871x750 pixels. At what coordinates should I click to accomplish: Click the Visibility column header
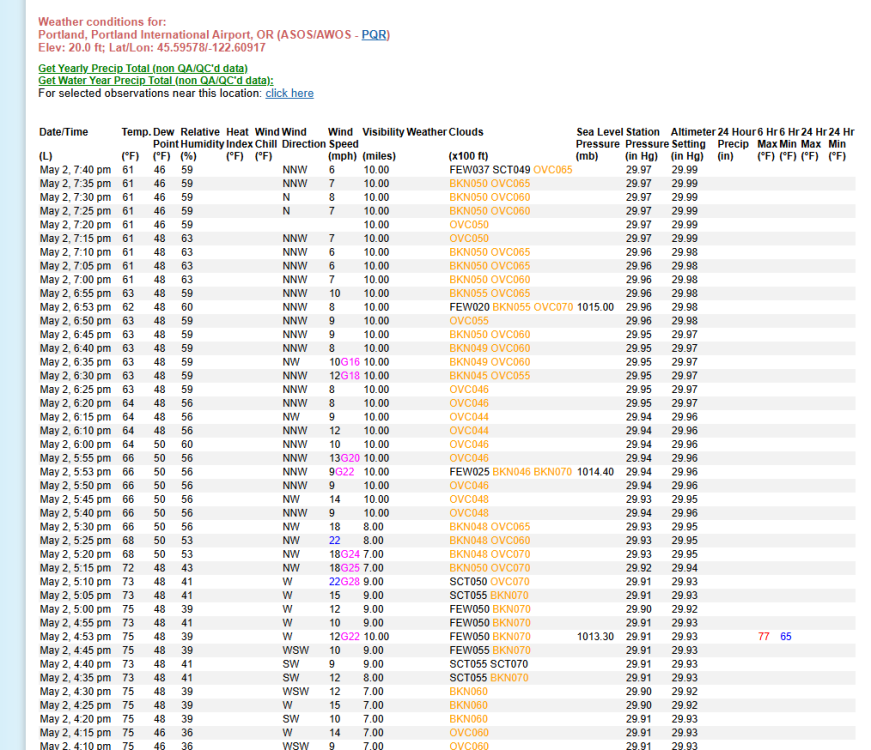382,131
